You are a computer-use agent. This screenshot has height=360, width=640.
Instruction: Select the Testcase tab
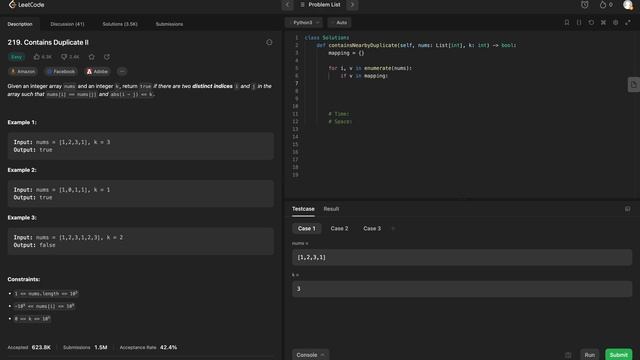point(303,209)
